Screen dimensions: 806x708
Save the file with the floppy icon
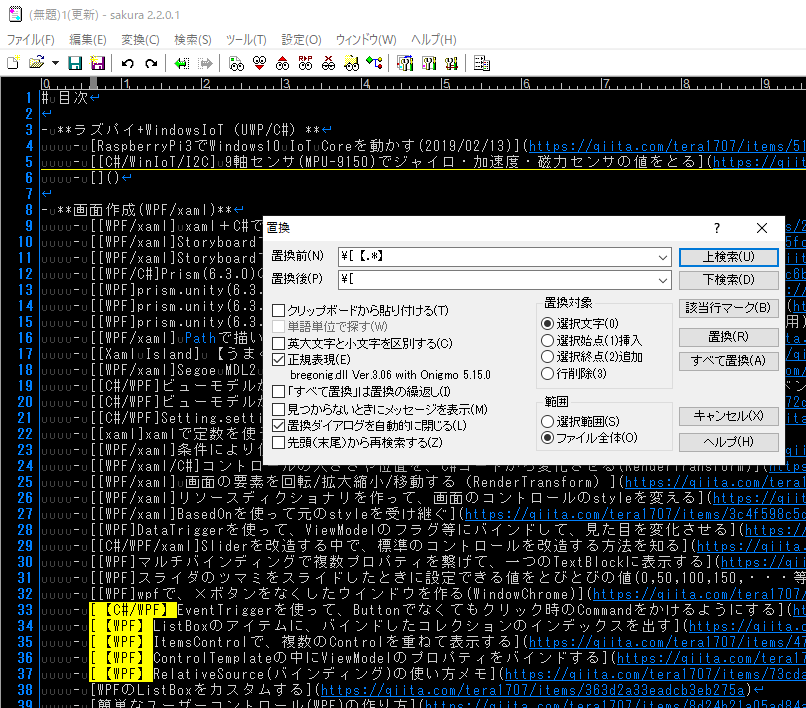click(x=75, y=63)
